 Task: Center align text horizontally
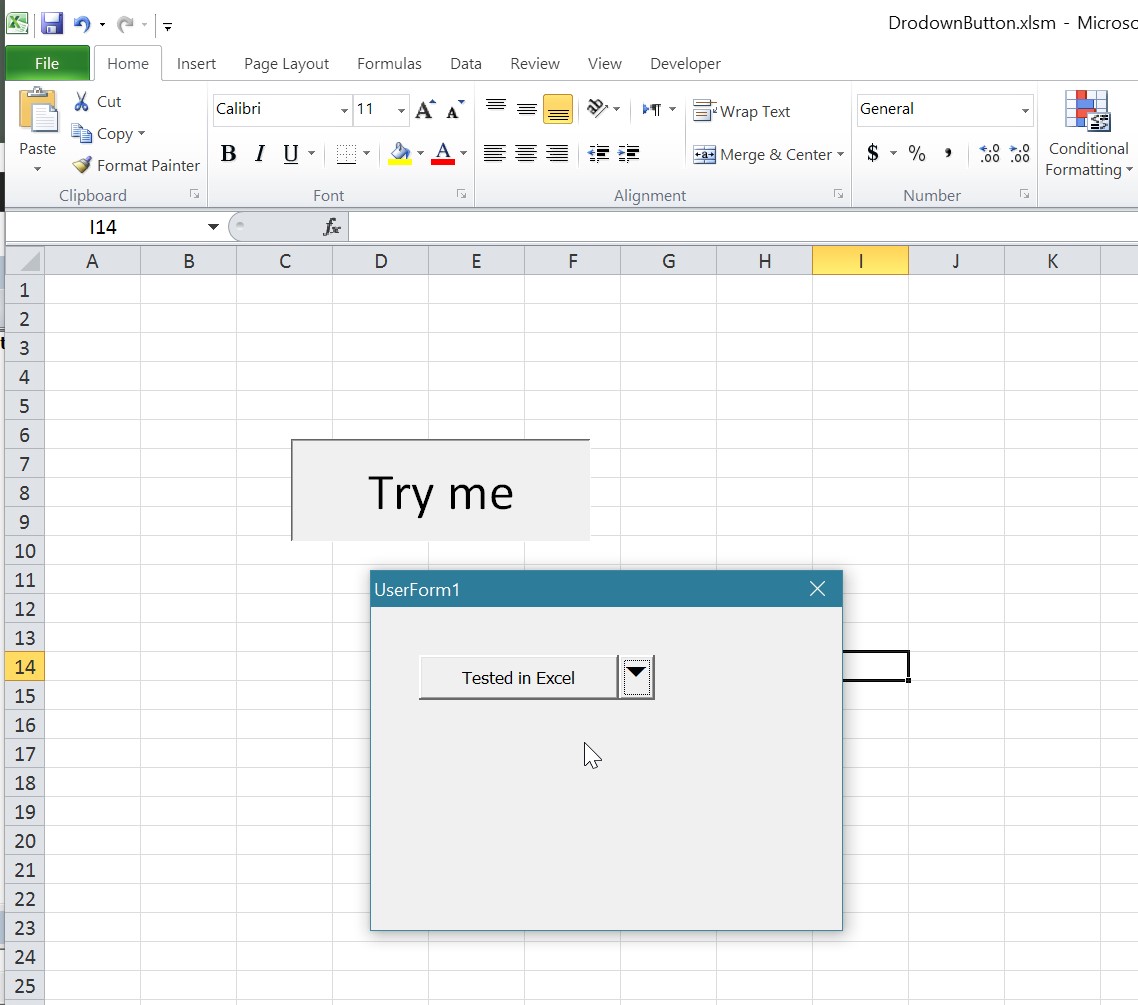tap(526, 154)
